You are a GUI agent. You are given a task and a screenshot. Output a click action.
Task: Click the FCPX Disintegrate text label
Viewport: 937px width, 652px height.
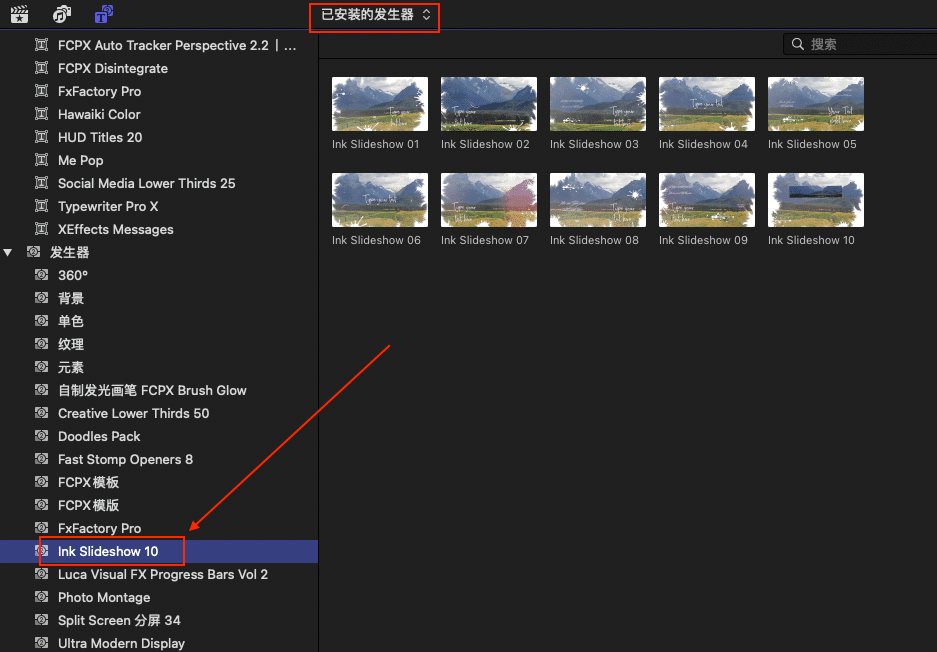(113, 68)
